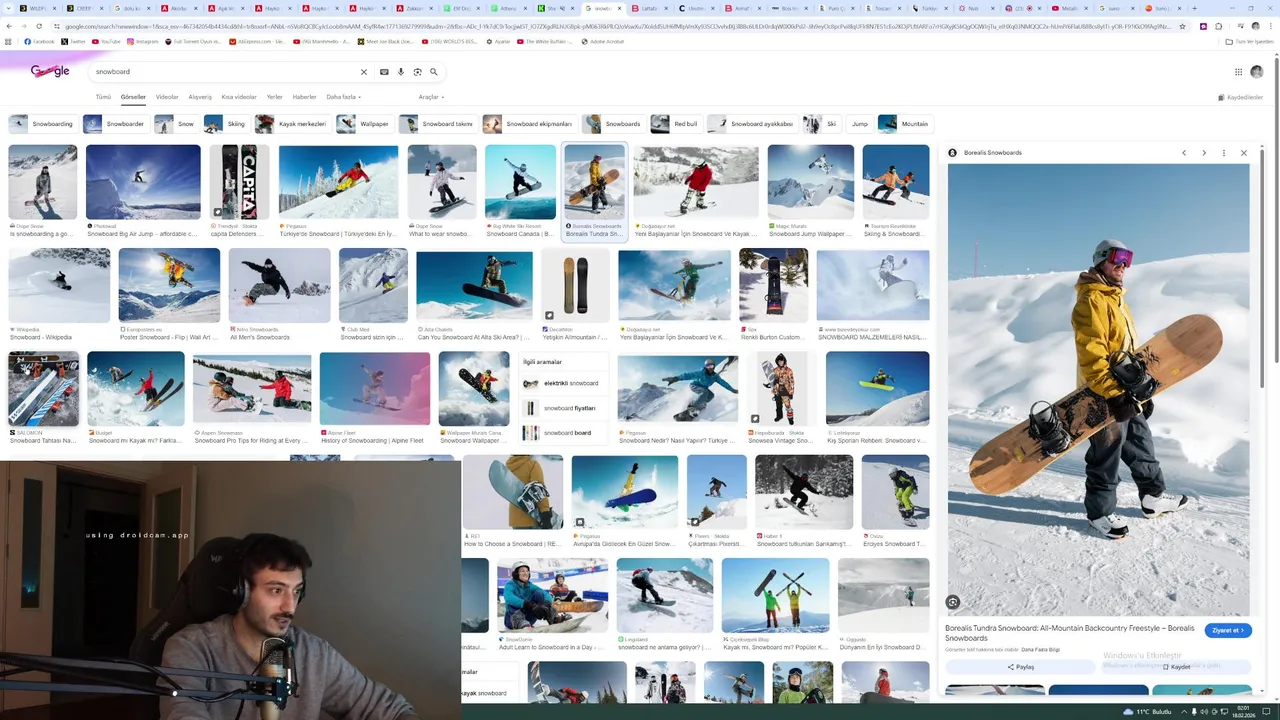Click the Ziyaret et visit button
Image resolution: width=1280 pixels, height=720 pixels.
point(1228,631)
